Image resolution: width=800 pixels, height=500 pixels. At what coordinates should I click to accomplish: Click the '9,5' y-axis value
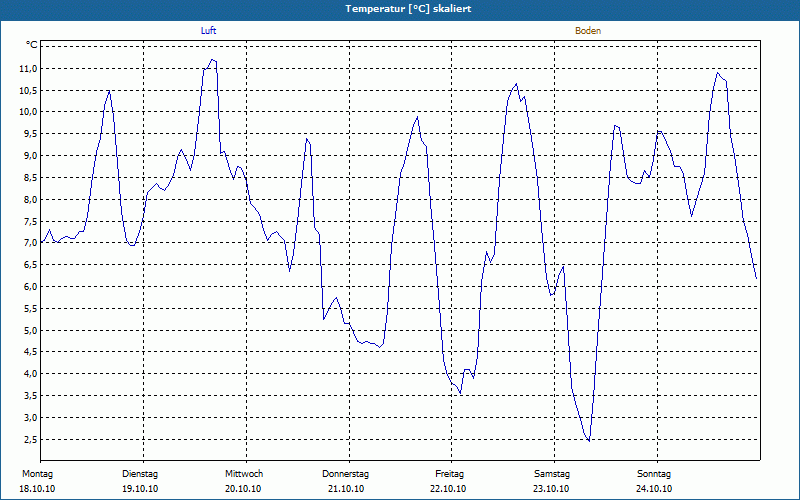pos(30,134)
